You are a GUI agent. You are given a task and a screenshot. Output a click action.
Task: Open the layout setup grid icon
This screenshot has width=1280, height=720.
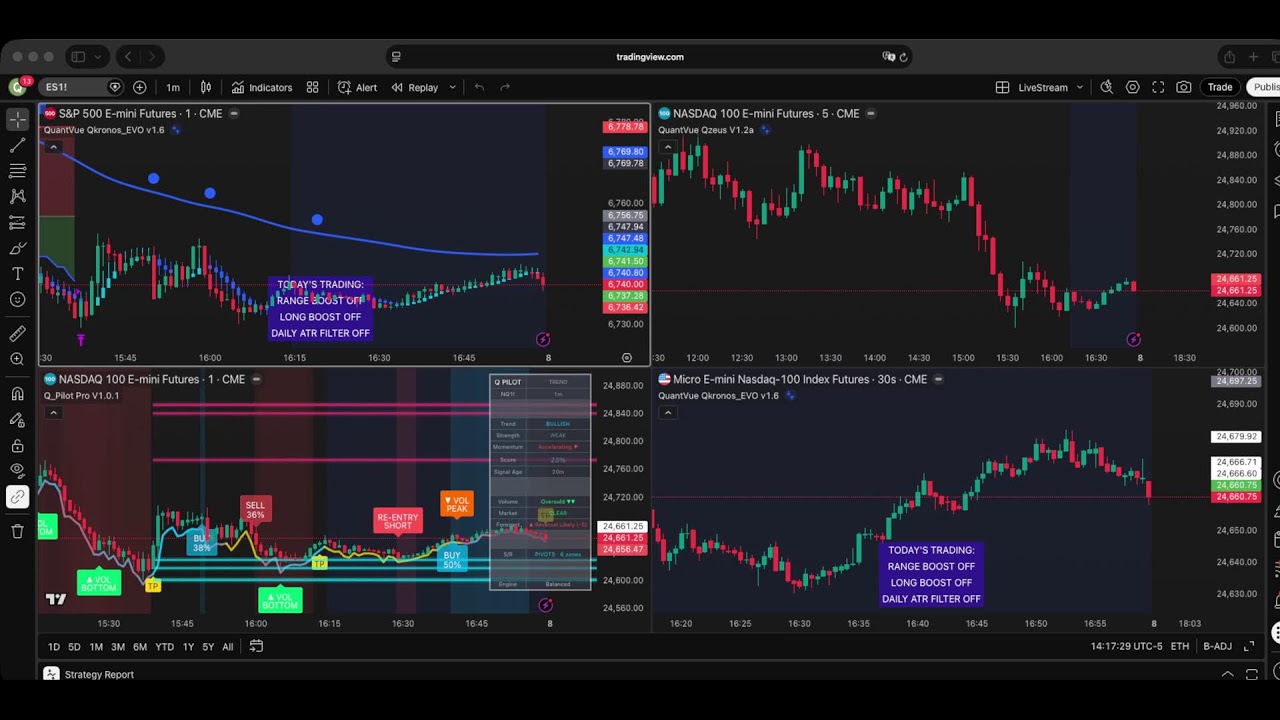[1002, 87]
